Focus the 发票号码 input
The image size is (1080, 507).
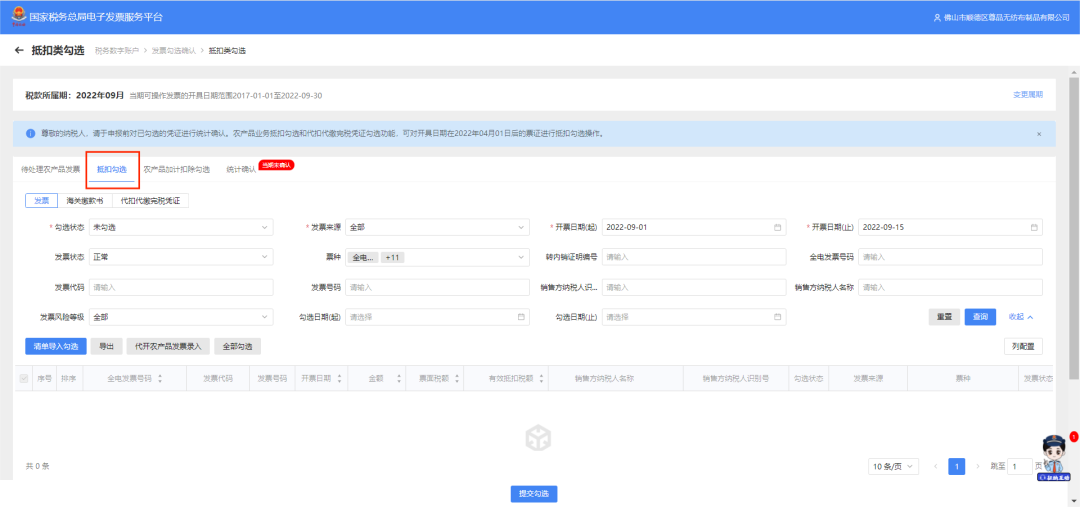(437, 287)
